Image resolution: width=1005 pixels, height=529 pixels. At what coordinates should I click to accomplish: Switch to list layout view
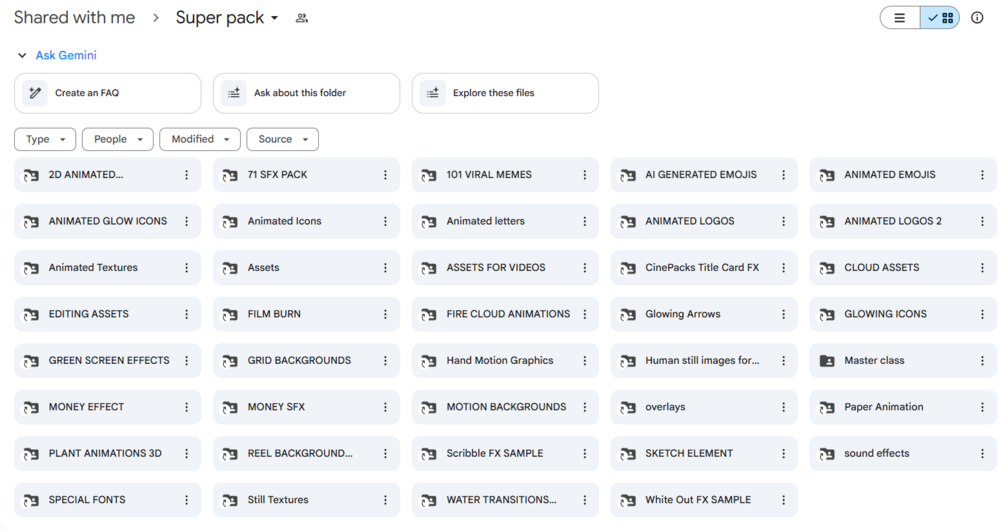(x=900, y=18)
